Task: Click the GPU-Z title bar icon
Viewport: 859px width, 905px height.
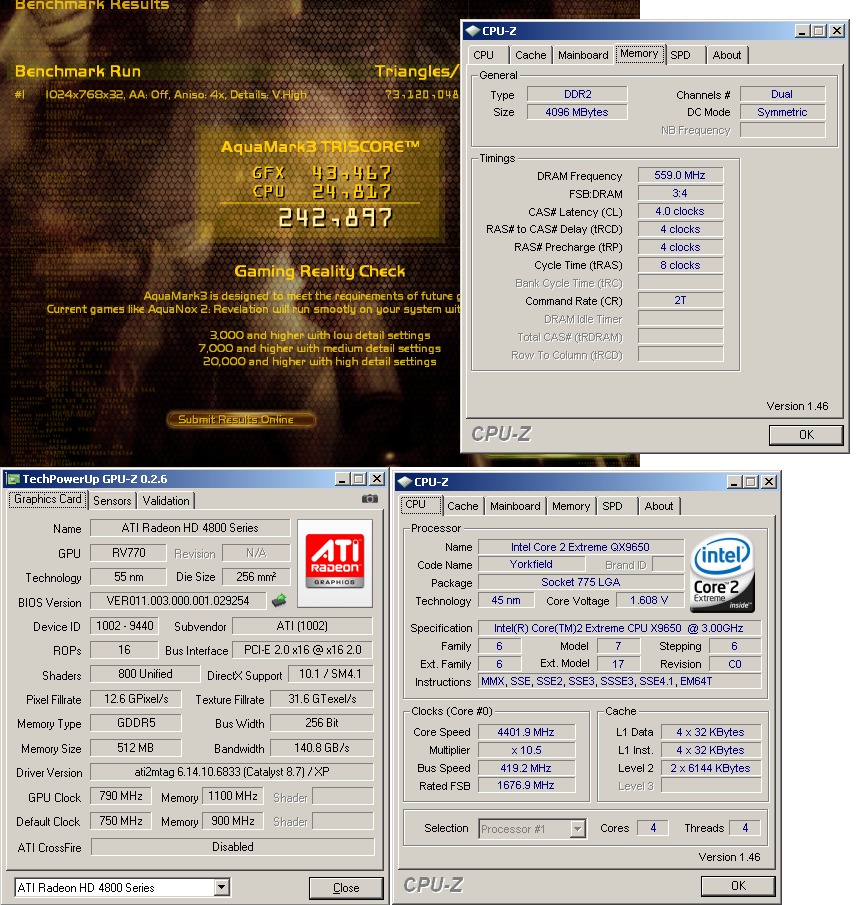Action: (x=13, y=479)
